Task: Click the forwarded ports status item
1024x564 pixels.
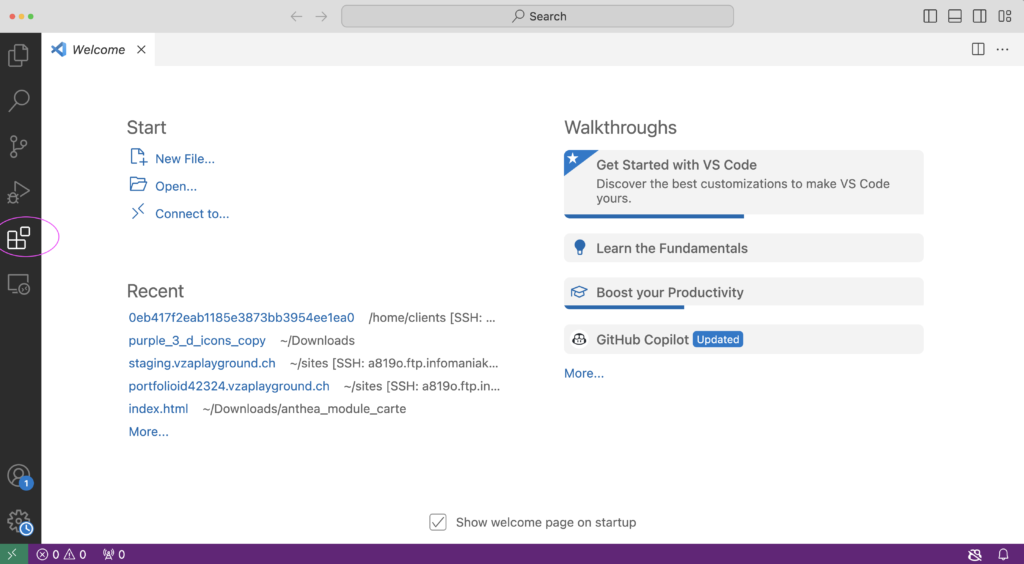Action: (x=114, y=554)
